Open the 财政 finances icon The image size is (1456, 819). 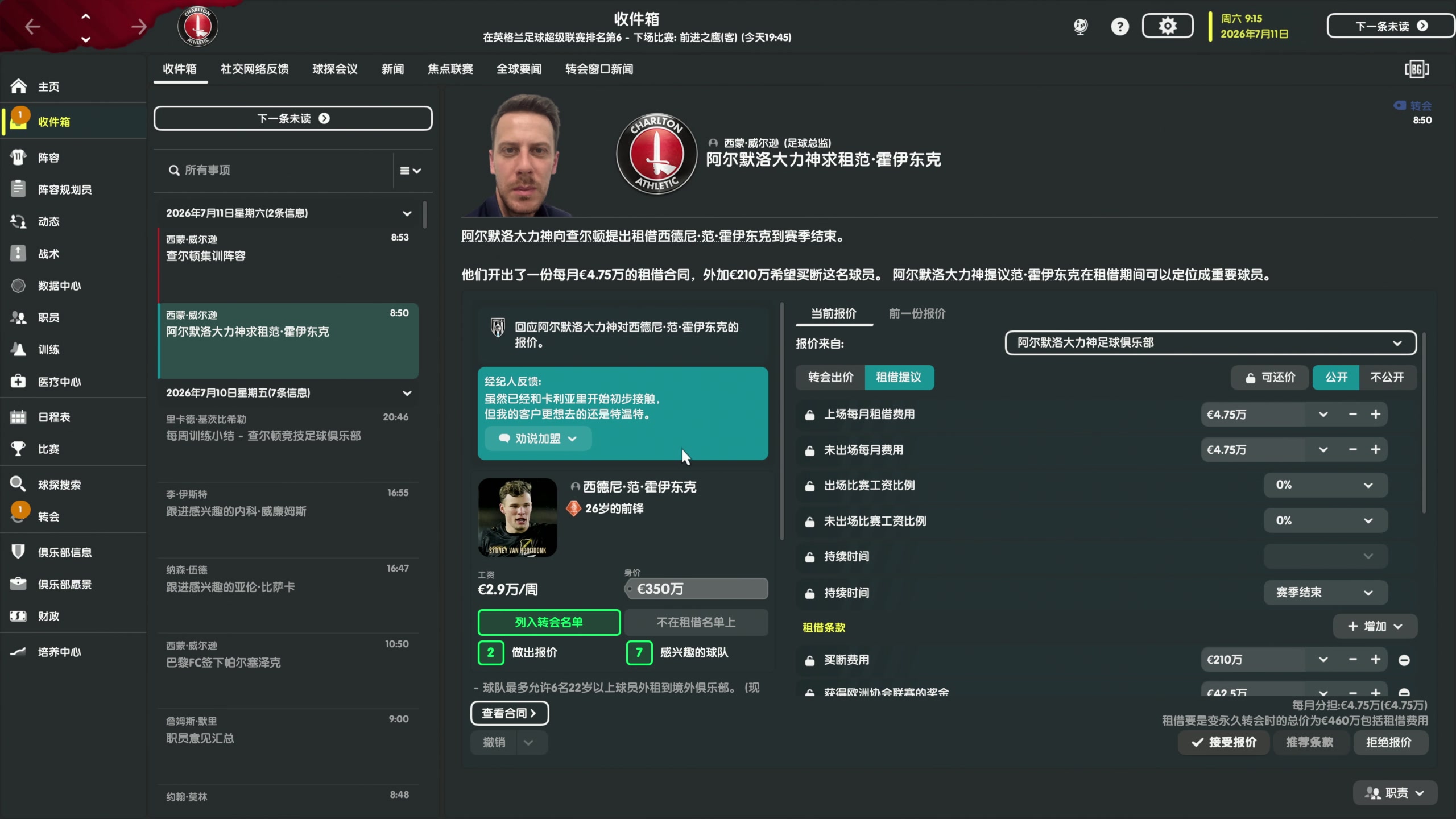click(x=18, y=616)
